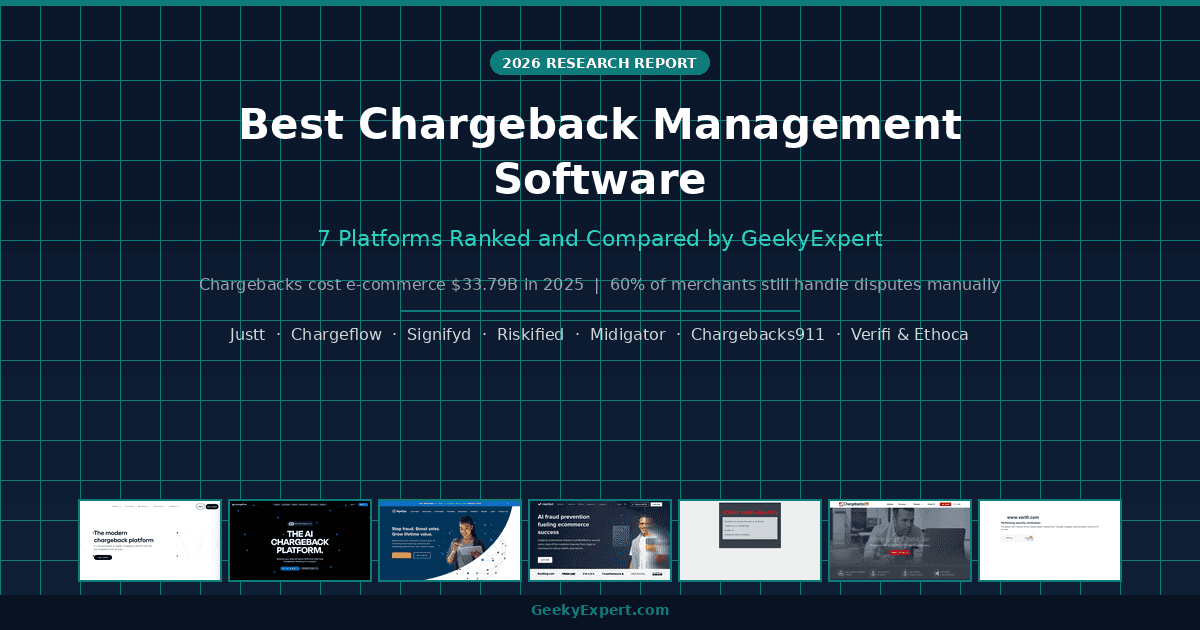Click the Signifyd name in platform list
This screenshot has width=1200, height=630.
click(439, 335)
